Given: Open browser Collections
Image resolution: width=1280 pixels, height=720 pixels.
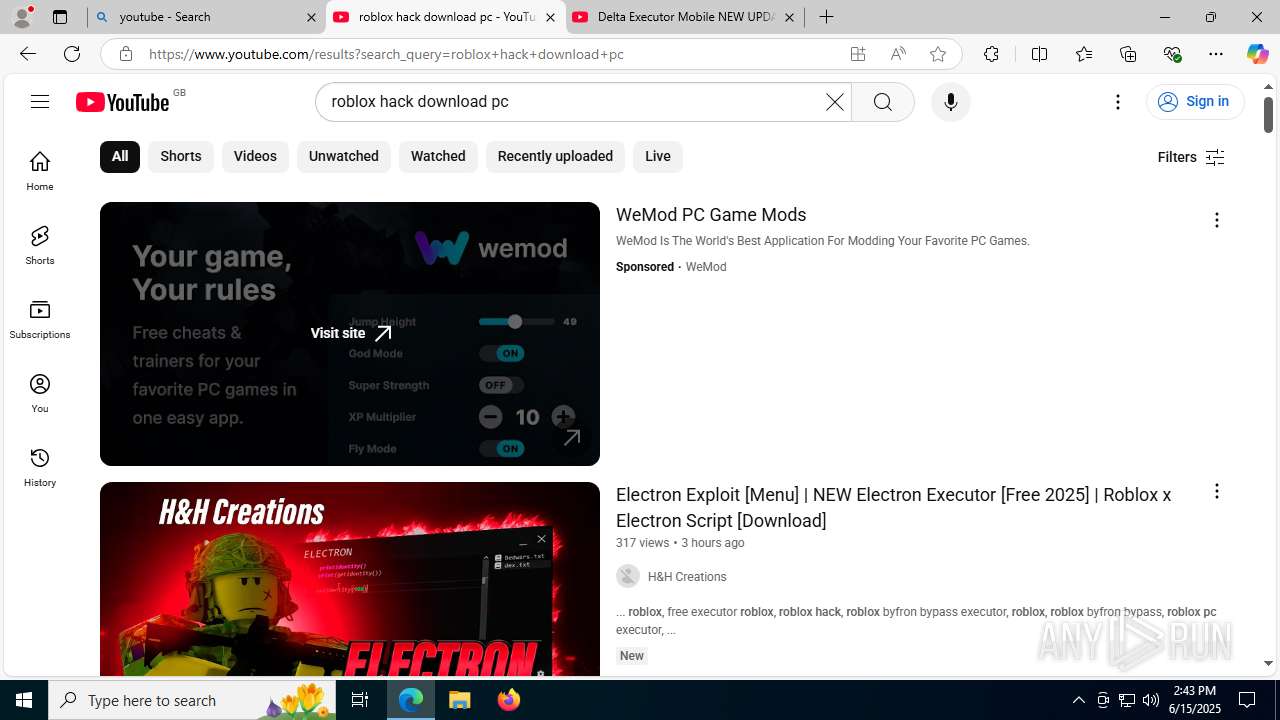Looking at the screenshot, I should [x=1128, y=54].
